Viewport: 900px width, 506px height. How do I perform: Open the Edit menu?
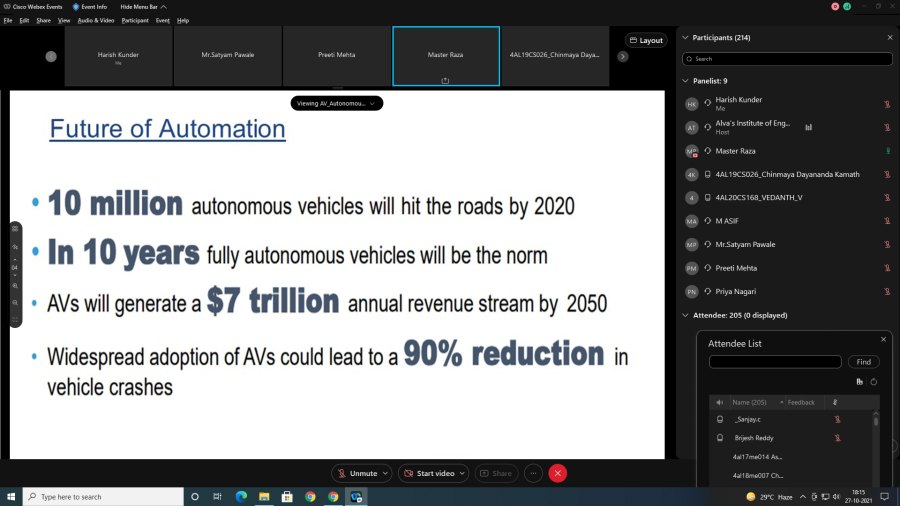pyautogui.click(x=24, y=20)
